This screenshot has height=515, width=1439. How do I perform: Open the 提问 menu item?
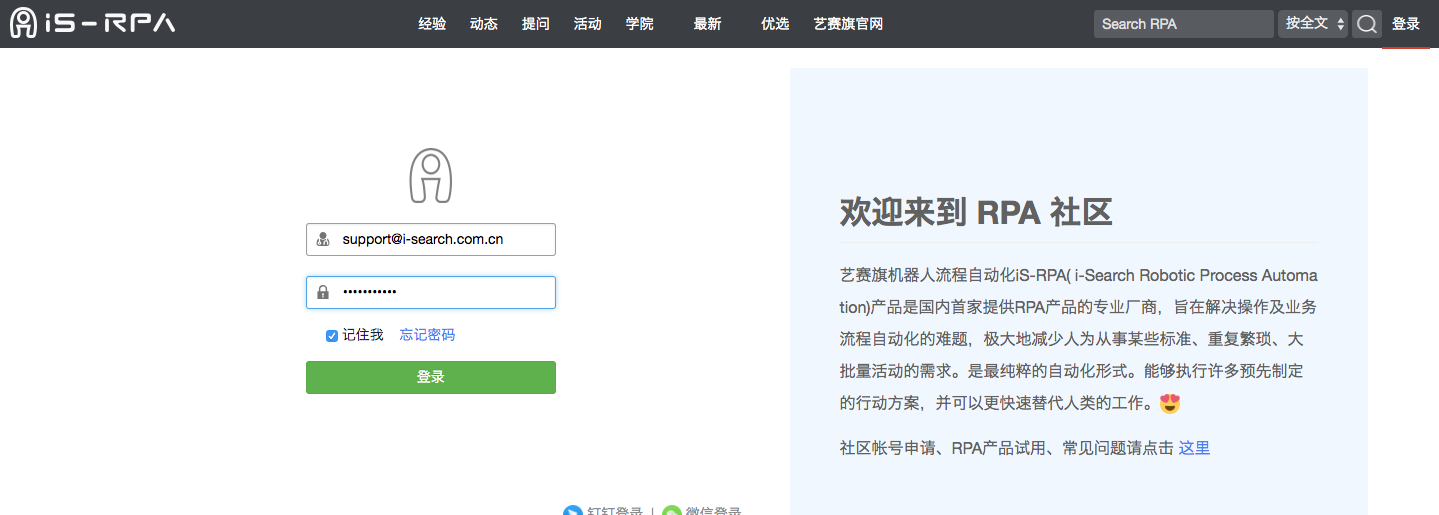pyautogui.click(x=536, y=24)
